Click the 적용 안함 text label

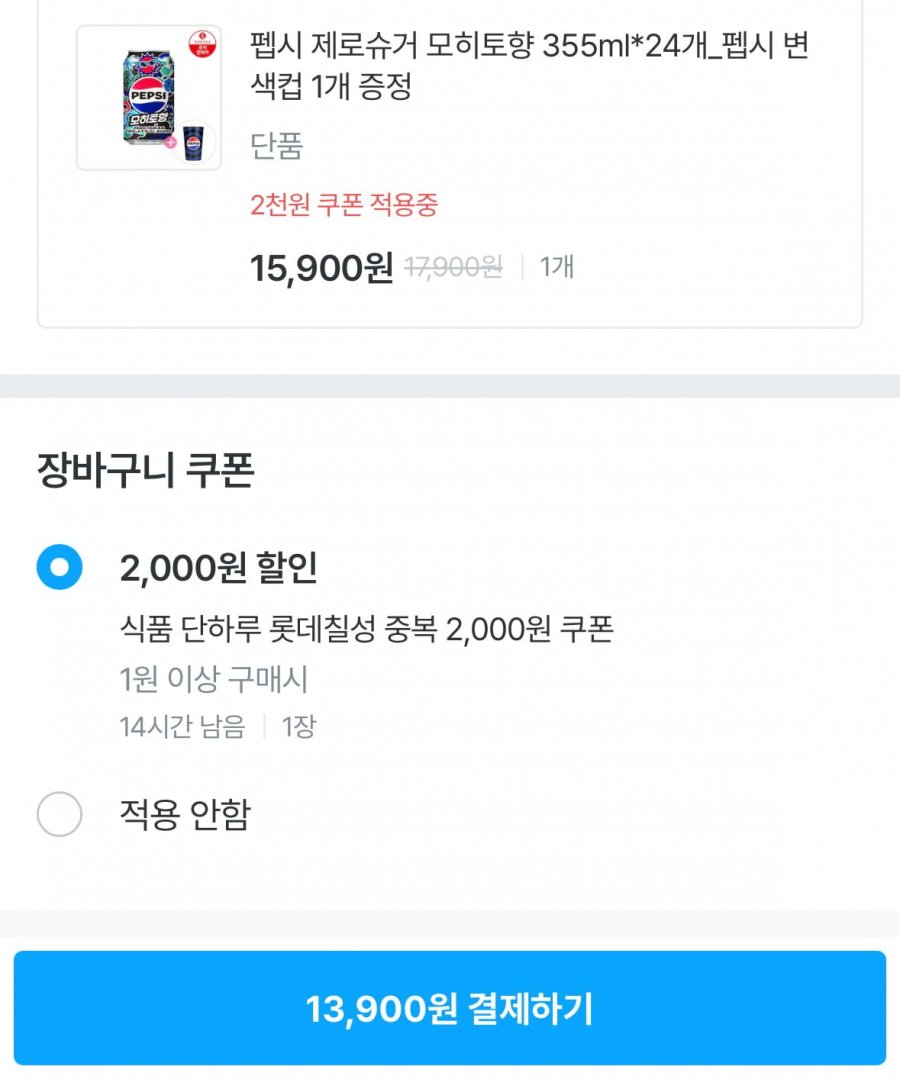184,814
